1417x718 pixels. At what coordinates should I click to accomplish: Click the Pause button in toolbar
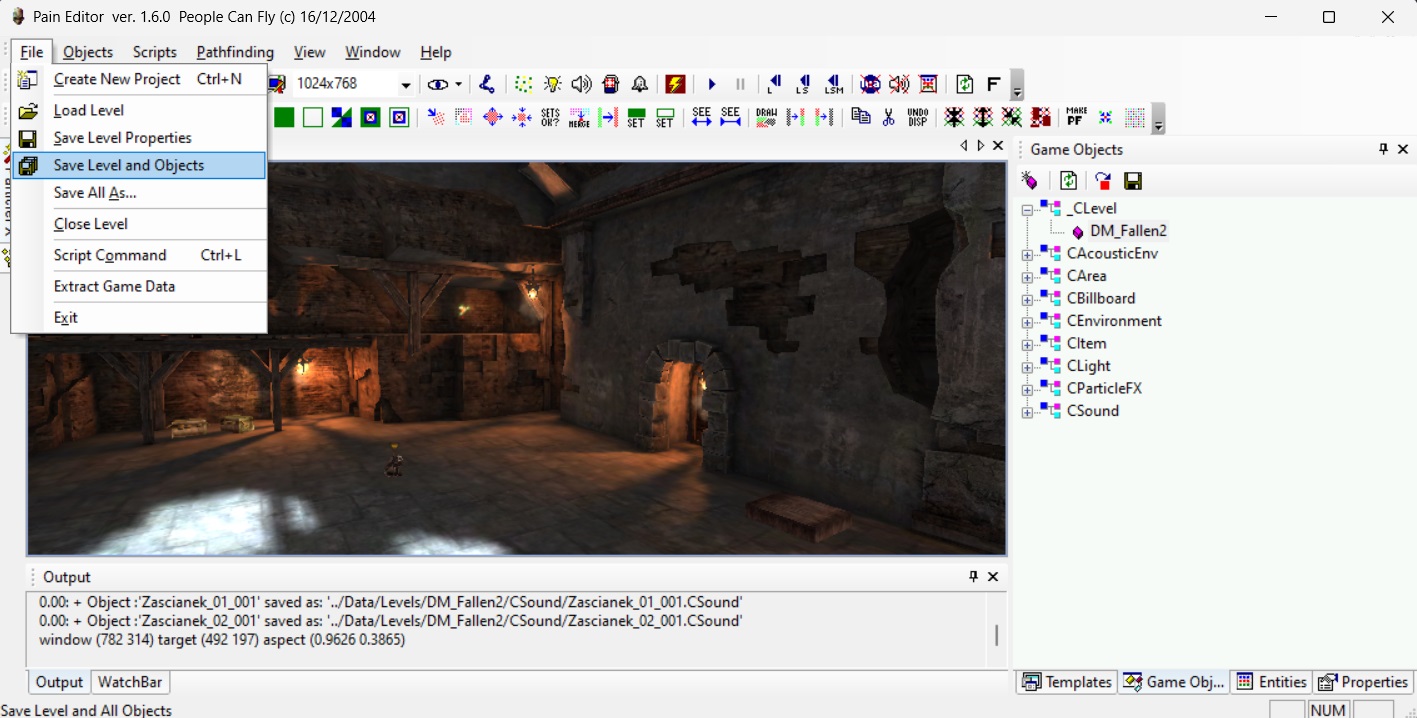pyautogui.click(x=740, y=84)
